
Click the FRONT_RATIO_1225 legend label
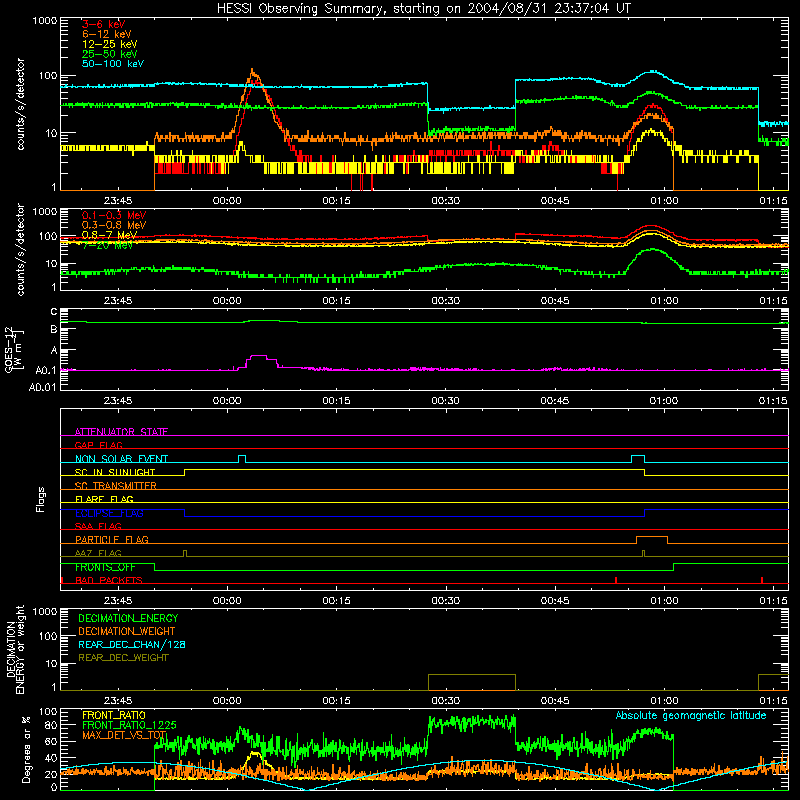point(129,725)
